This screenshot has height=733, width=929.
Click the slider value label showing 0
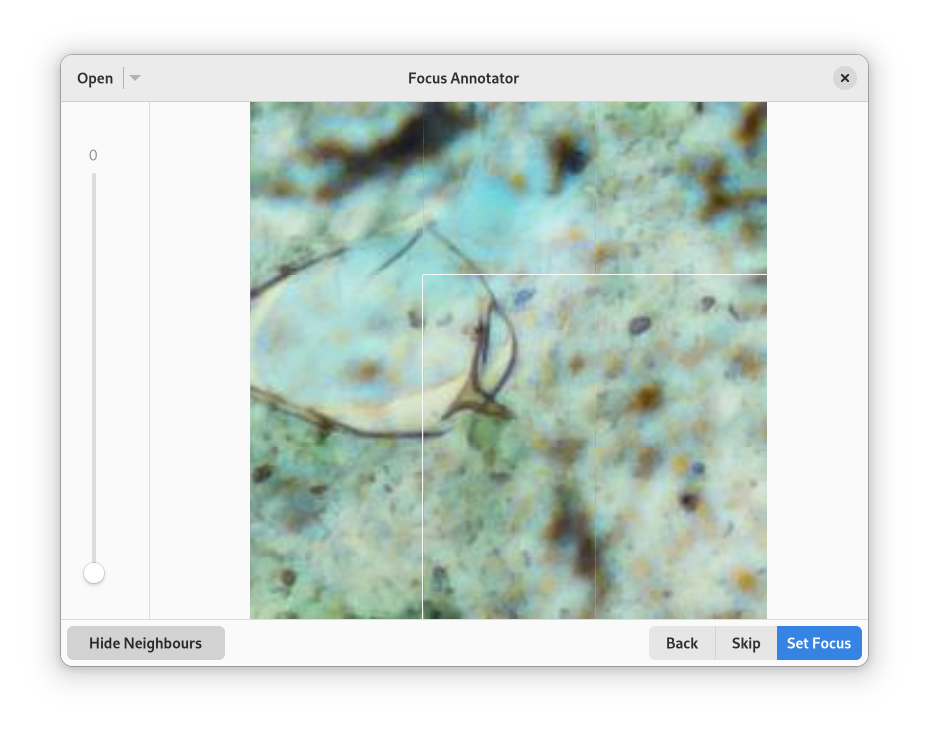tap(93, 155)
